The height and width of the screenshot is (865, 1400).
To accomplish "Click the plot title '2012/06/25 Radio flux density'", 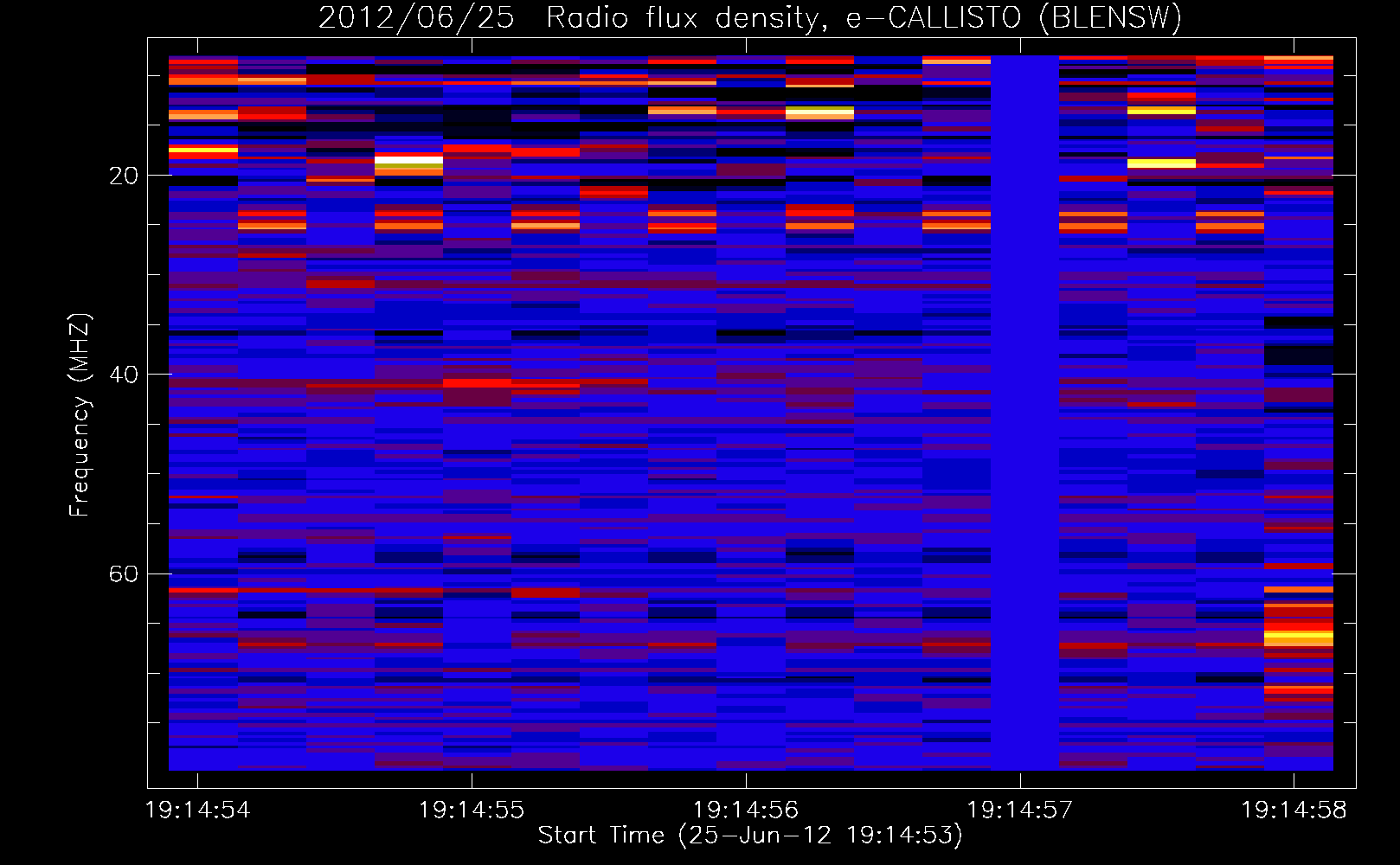I will [750, 17].
